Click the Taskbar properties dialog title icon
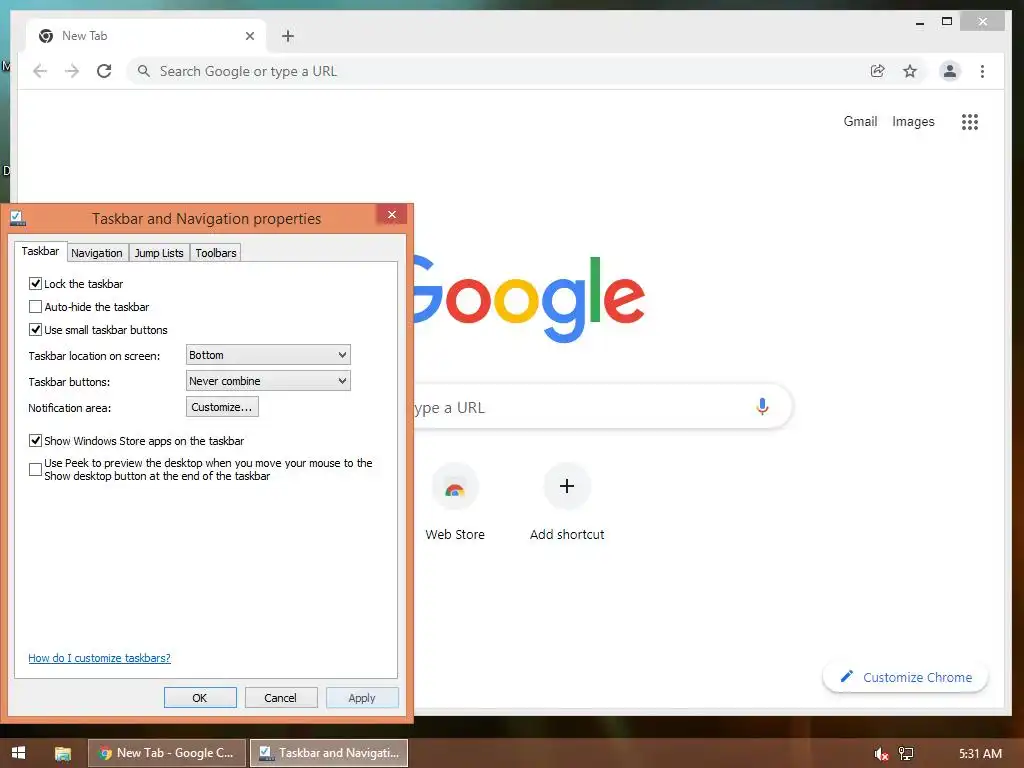 pos(18,218)
